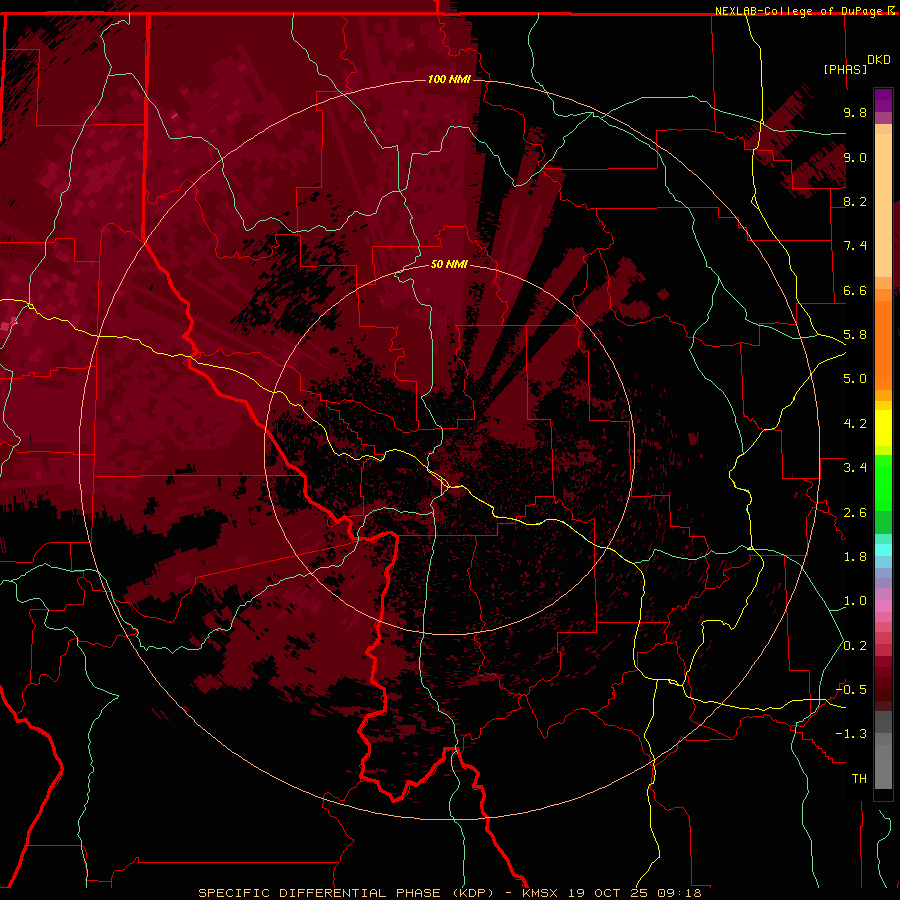Click the DKD unit label
Image resolution: width=900 pixels, height=900 pixels.
coord(878,60)
